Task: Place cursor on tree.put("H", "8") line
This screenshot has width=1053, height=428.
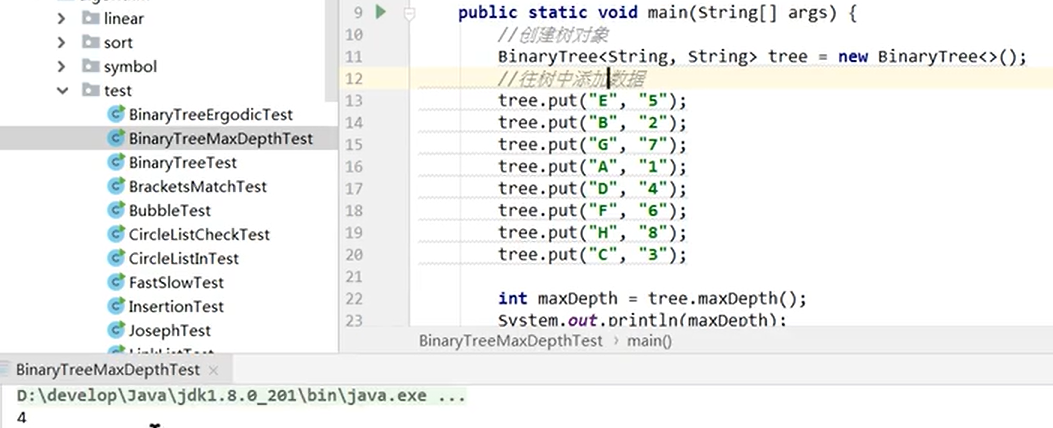Action: (592, 233)
